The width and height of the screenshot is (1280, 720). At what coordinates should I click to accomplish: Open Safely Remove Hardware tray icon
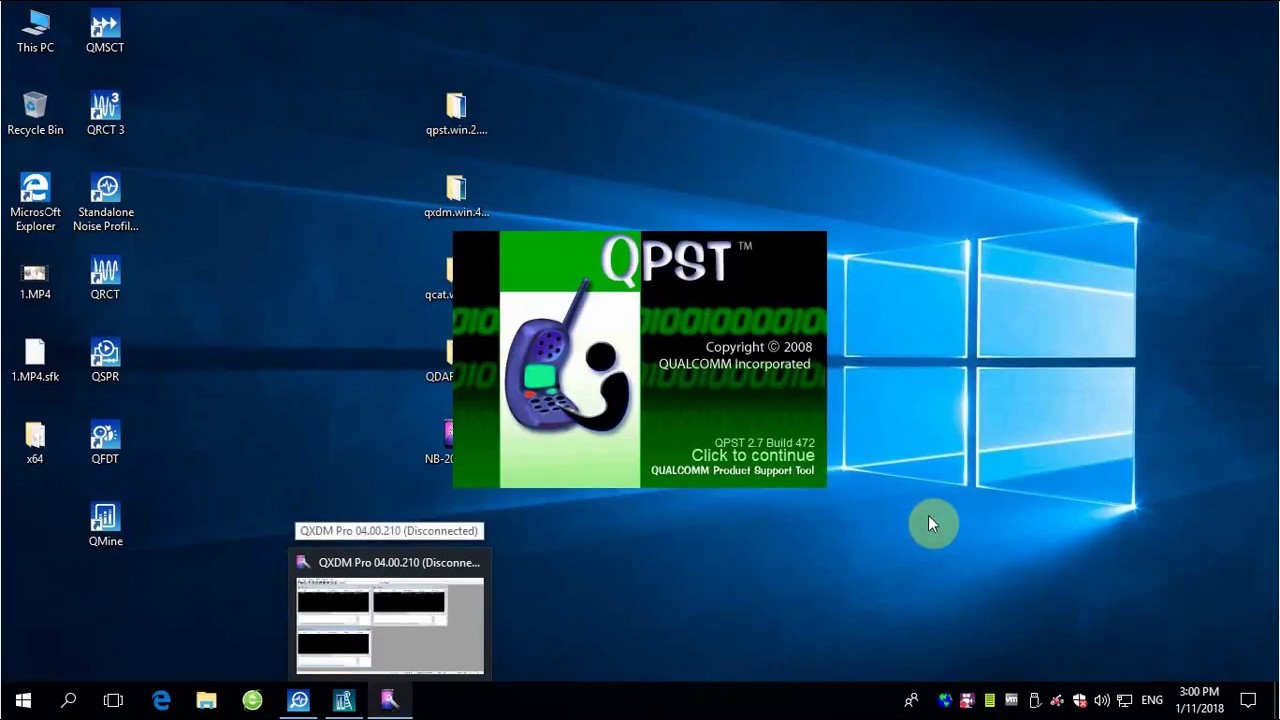click(x=1034, y=700)
